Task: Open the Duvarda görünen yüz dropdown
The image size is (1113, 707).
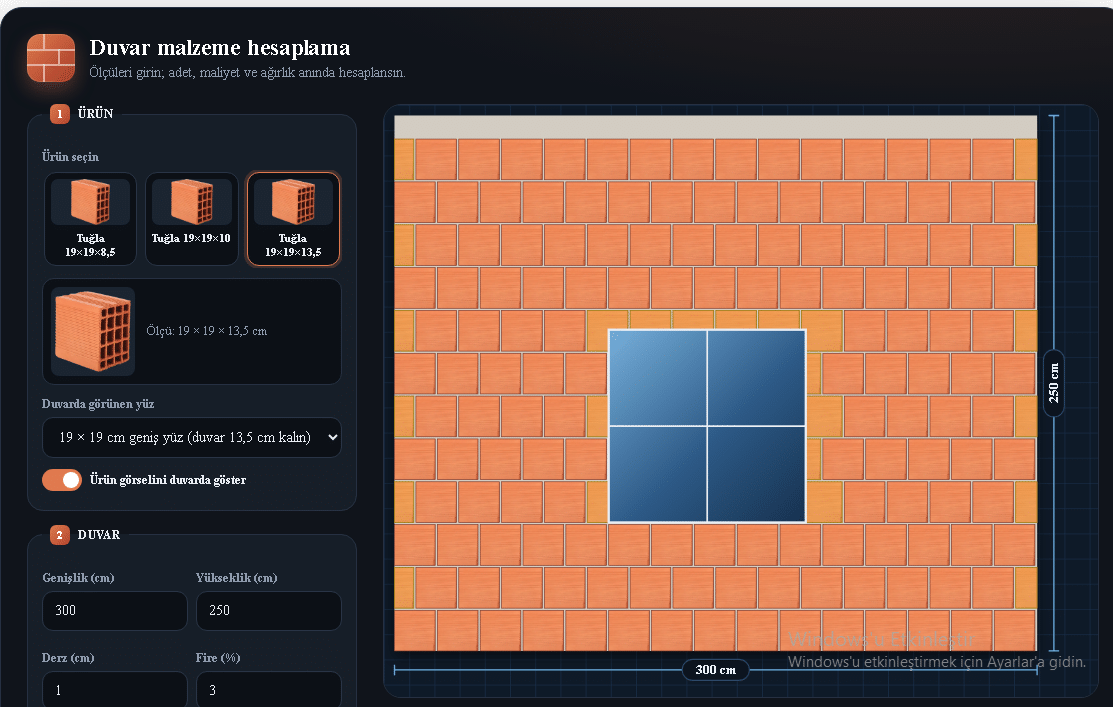Action: [x=192, y=437]
